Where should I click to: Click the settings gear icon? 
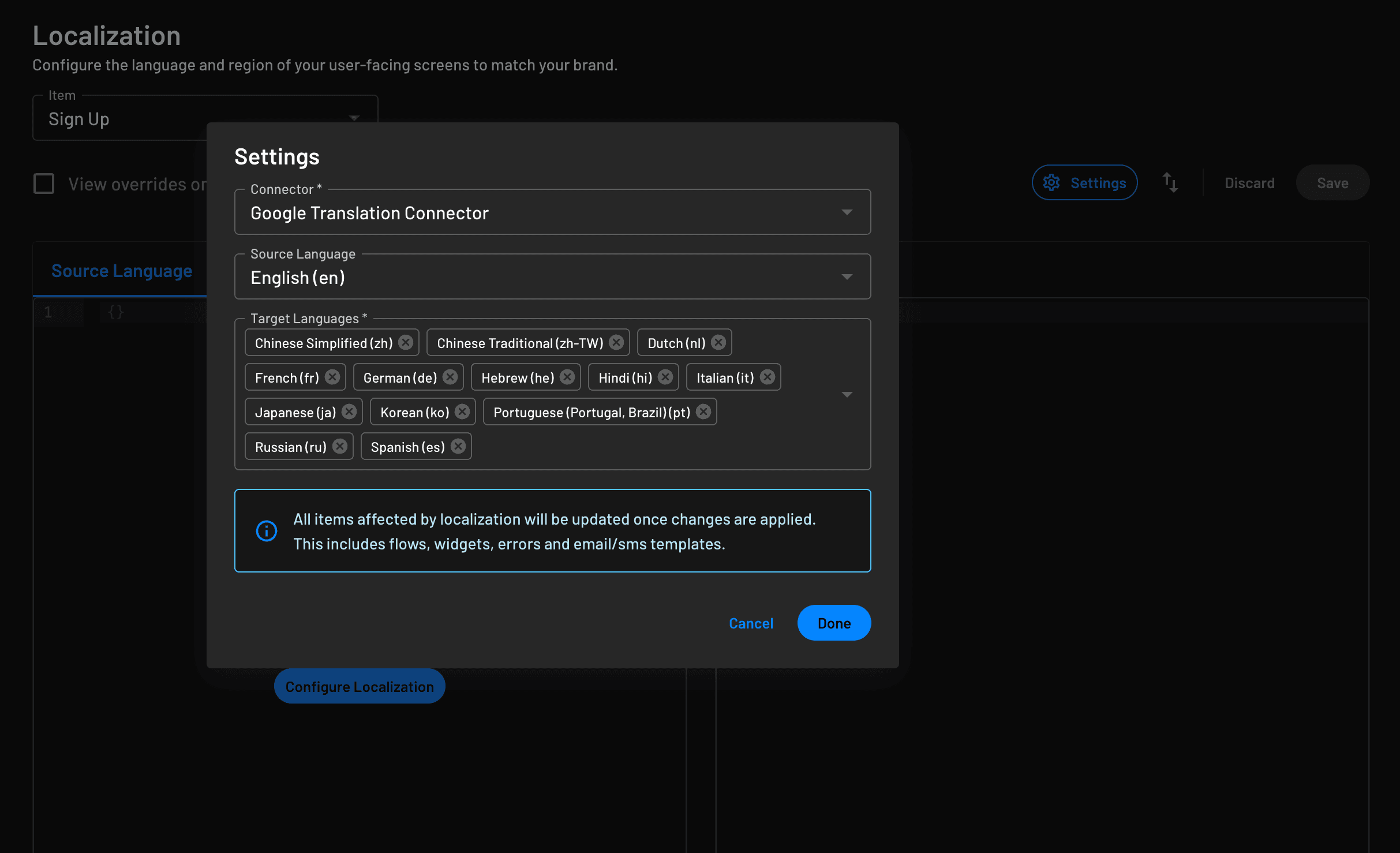1052,182
